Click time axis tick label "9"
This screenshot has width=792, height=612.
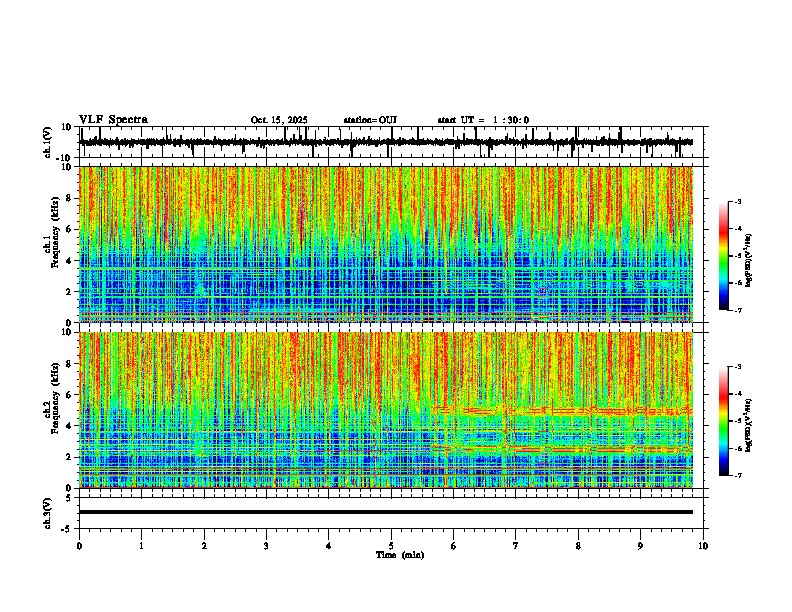pyautogui.click(x=640, y=546)
